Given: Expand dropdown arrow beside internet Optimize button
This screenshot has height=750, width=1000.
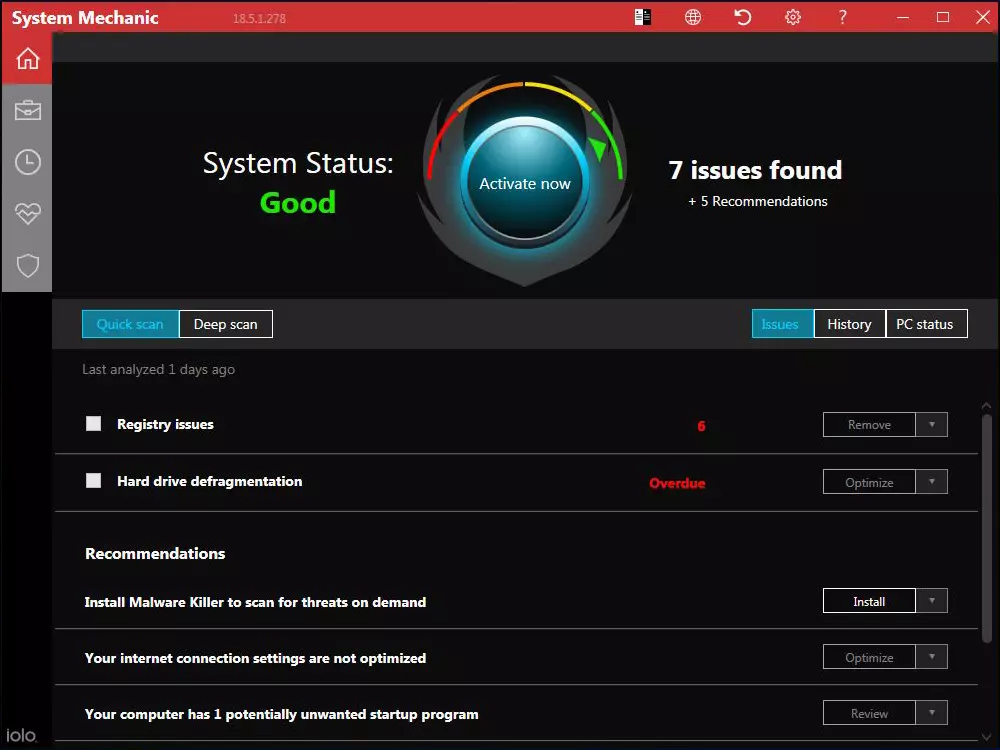Looking at the screenshot, I should click(x=932, y=657).
